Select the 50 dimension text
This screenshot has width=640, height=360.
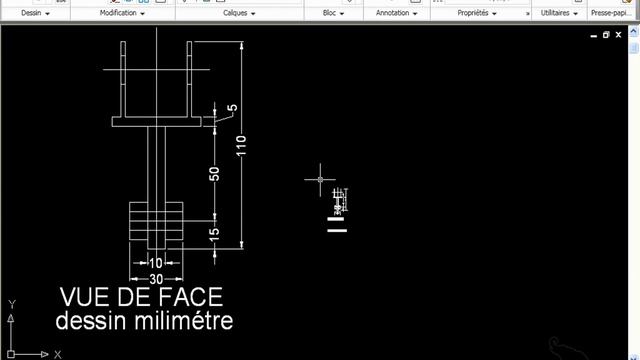click(214, 174)
